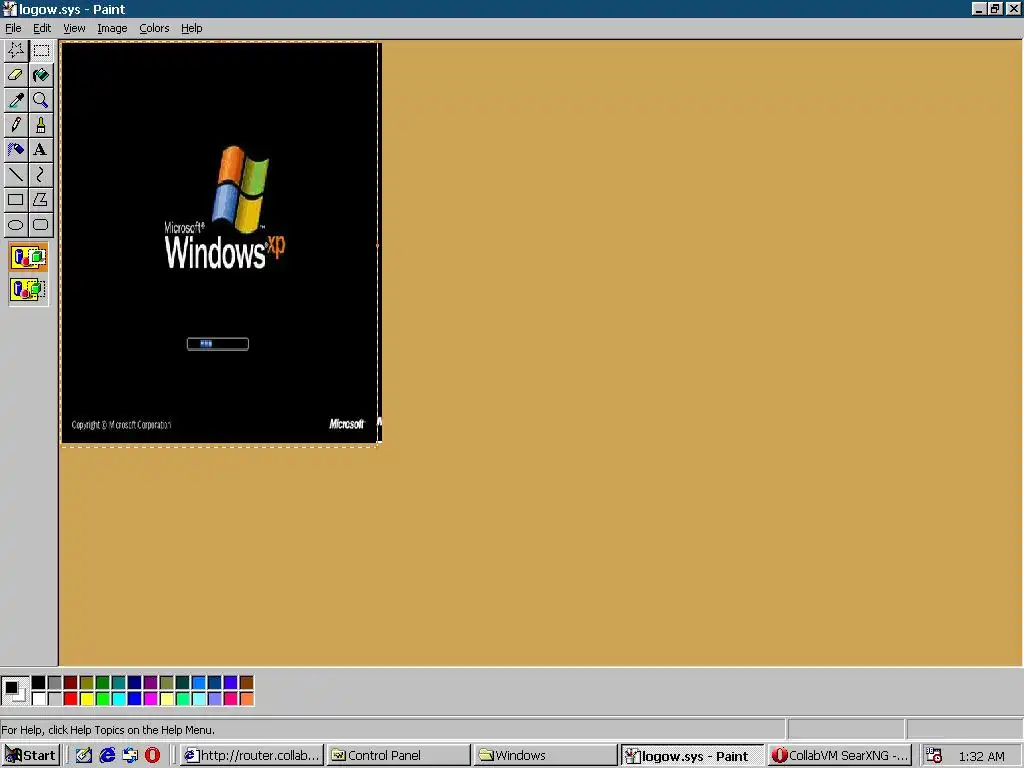Switch to router.collab taskbar window

point(252,756)
